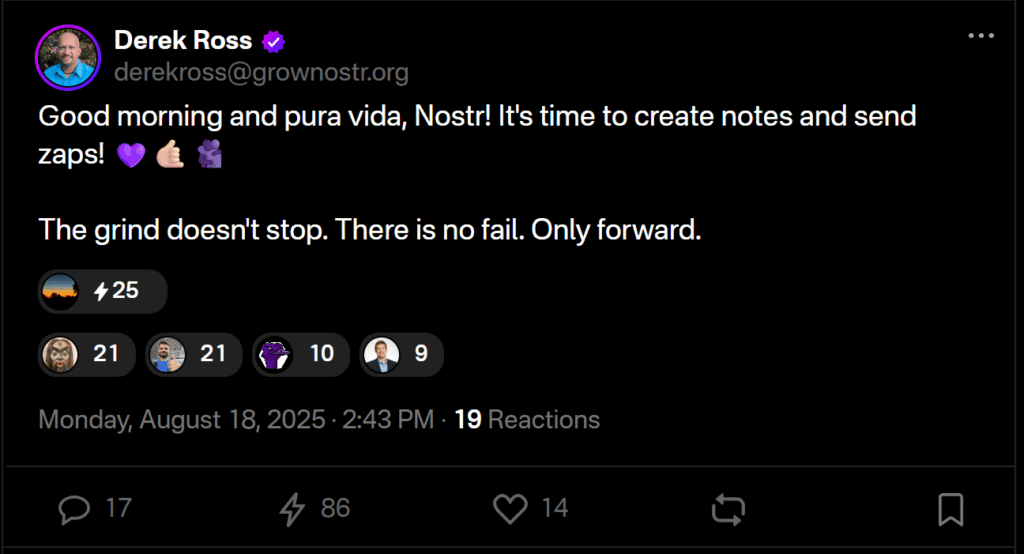The width and height of the screenshot is (1024, 554).
Task: Click the repost arrows icon
Action: point(729,509)
